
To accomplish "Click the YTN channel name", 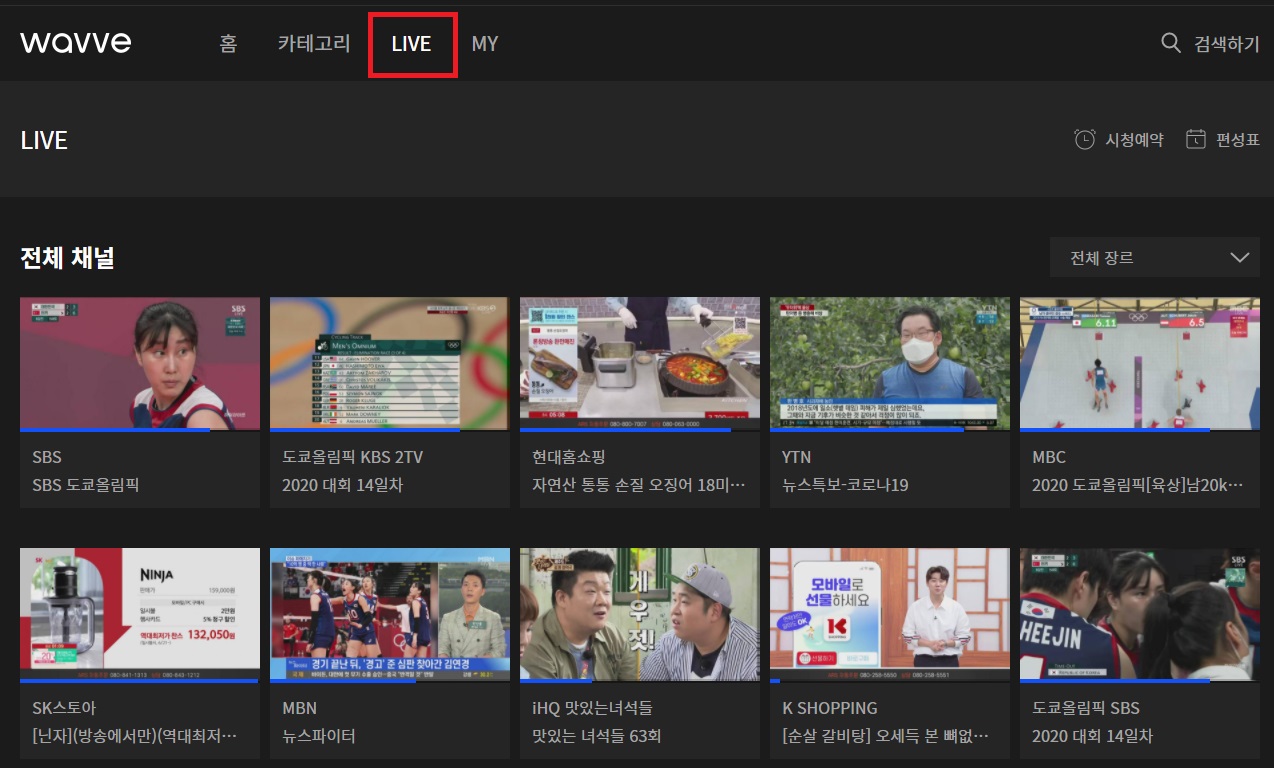I will pyautogui.click(x=797, y=457).
